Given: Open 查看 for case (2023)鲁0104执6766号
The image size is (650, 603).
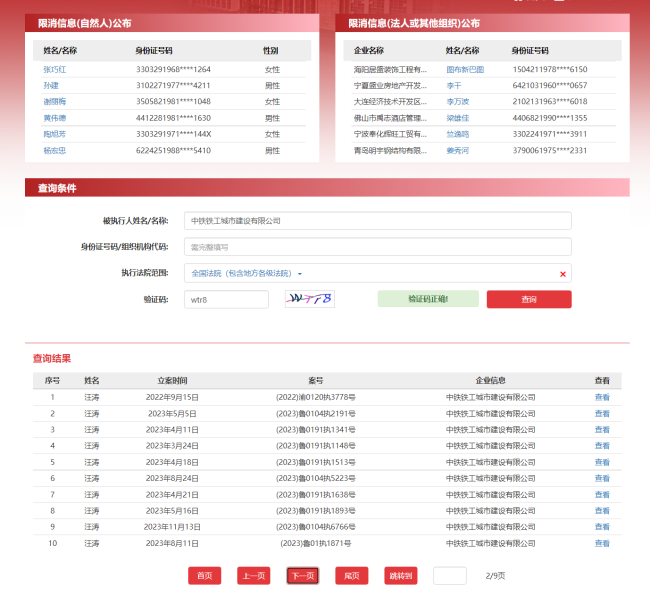Looking at the screenshot, I should (x=602, y=527).
